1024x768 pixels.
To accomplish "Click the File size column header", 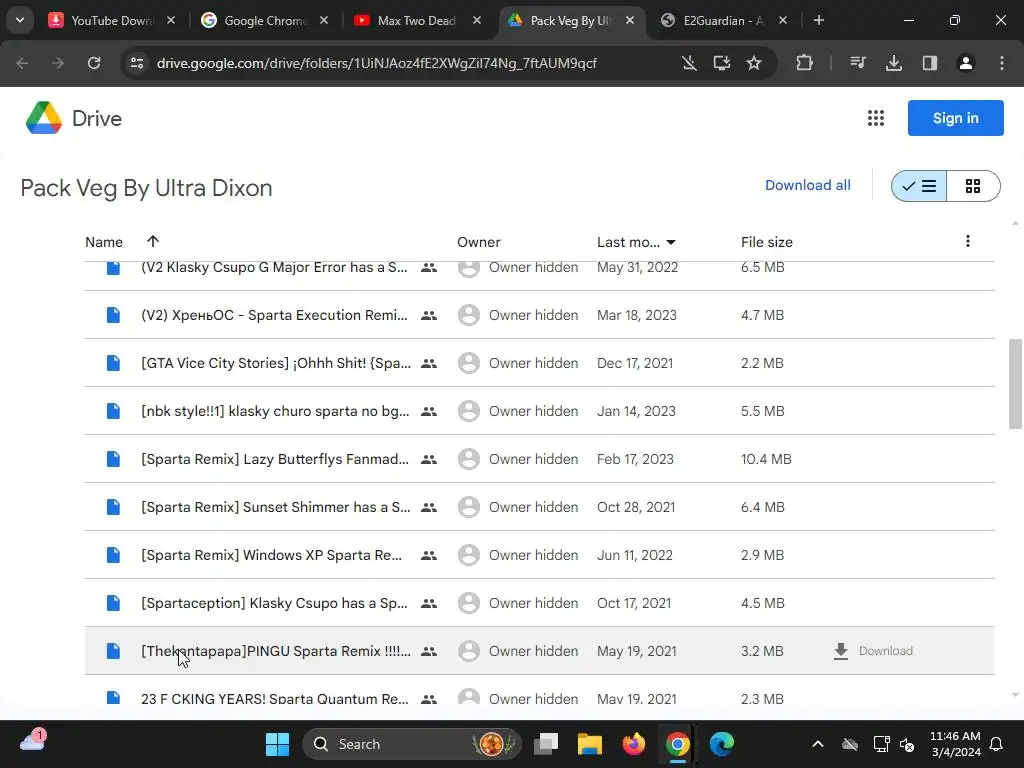I will click(x=767, y=242).
